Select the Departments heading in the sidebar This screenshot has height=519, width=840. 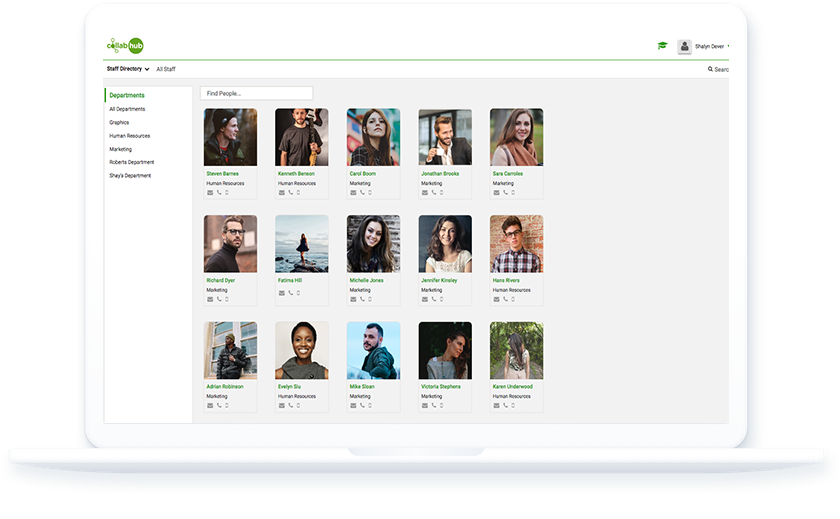(127, 95)
